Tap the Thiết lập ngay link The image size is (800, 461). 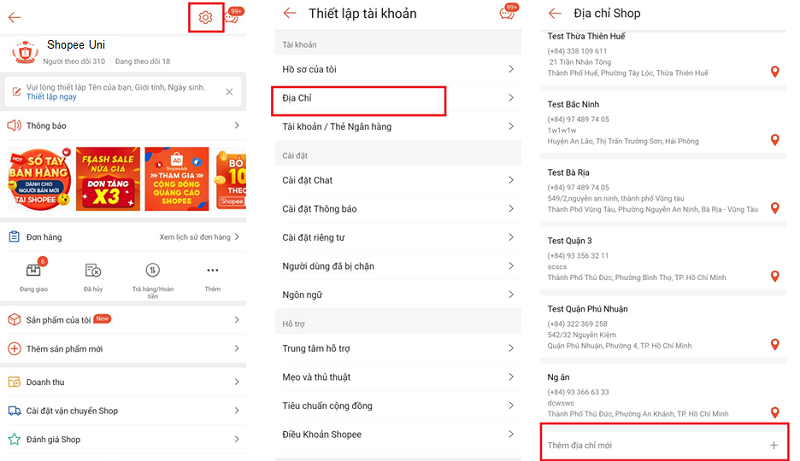pos(52,97)
